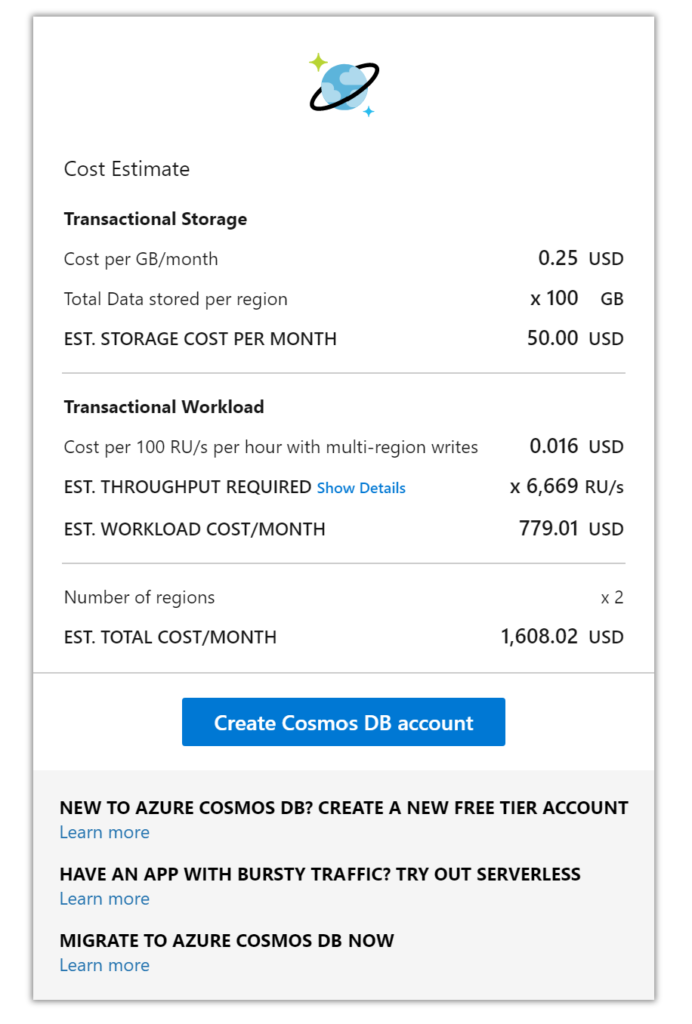The height and width of the screenshot is (1024, 692).
Task: Follow Learn more link for serverless
Action: 104,898
